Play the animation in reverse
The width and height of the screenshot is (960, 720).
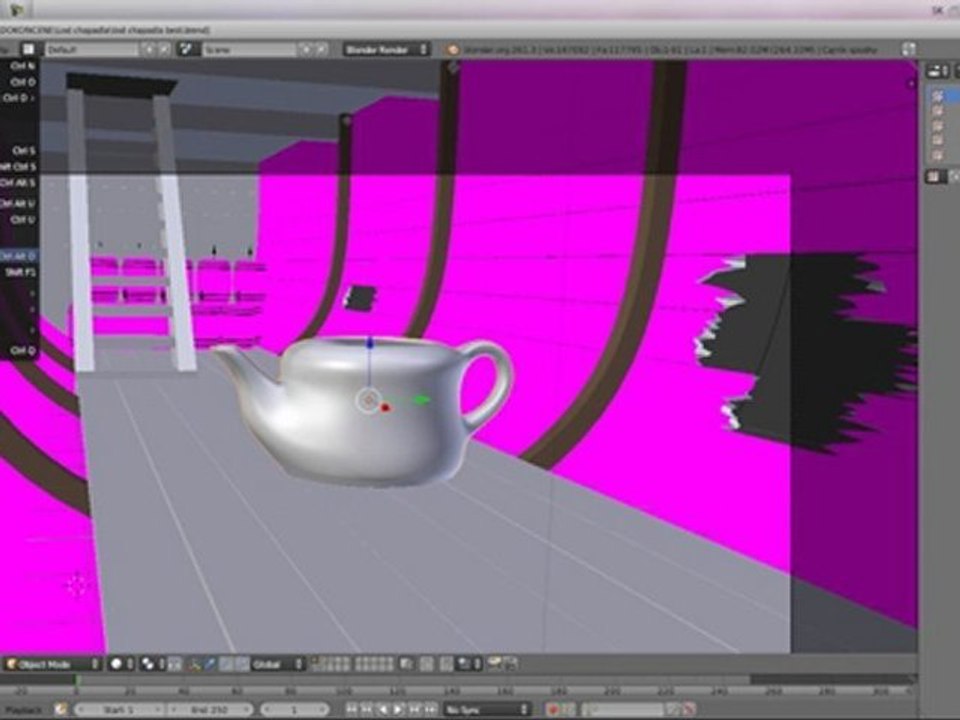(x=383, y=710)
